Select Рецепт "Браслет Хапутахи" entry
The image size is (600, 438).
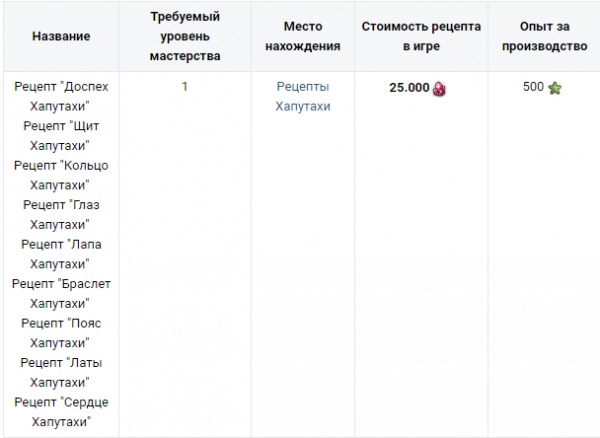point(61,293)
